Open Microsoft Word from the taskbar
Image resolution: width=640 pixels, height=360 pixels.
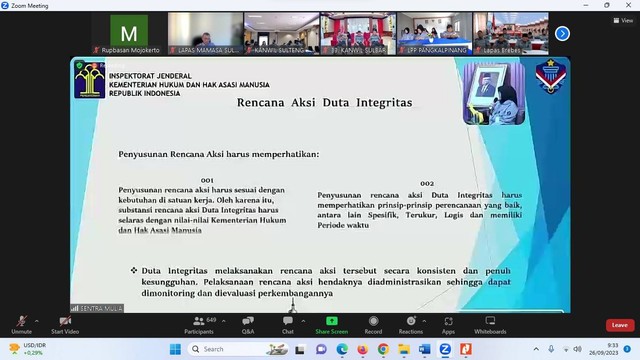click(x=424, y=349)
